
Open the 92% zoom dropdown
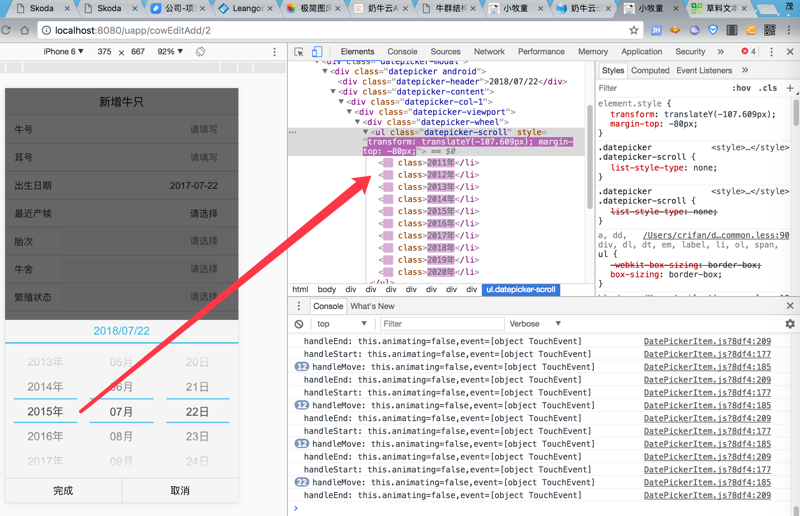pyautogui.click(x=170, y=52)
